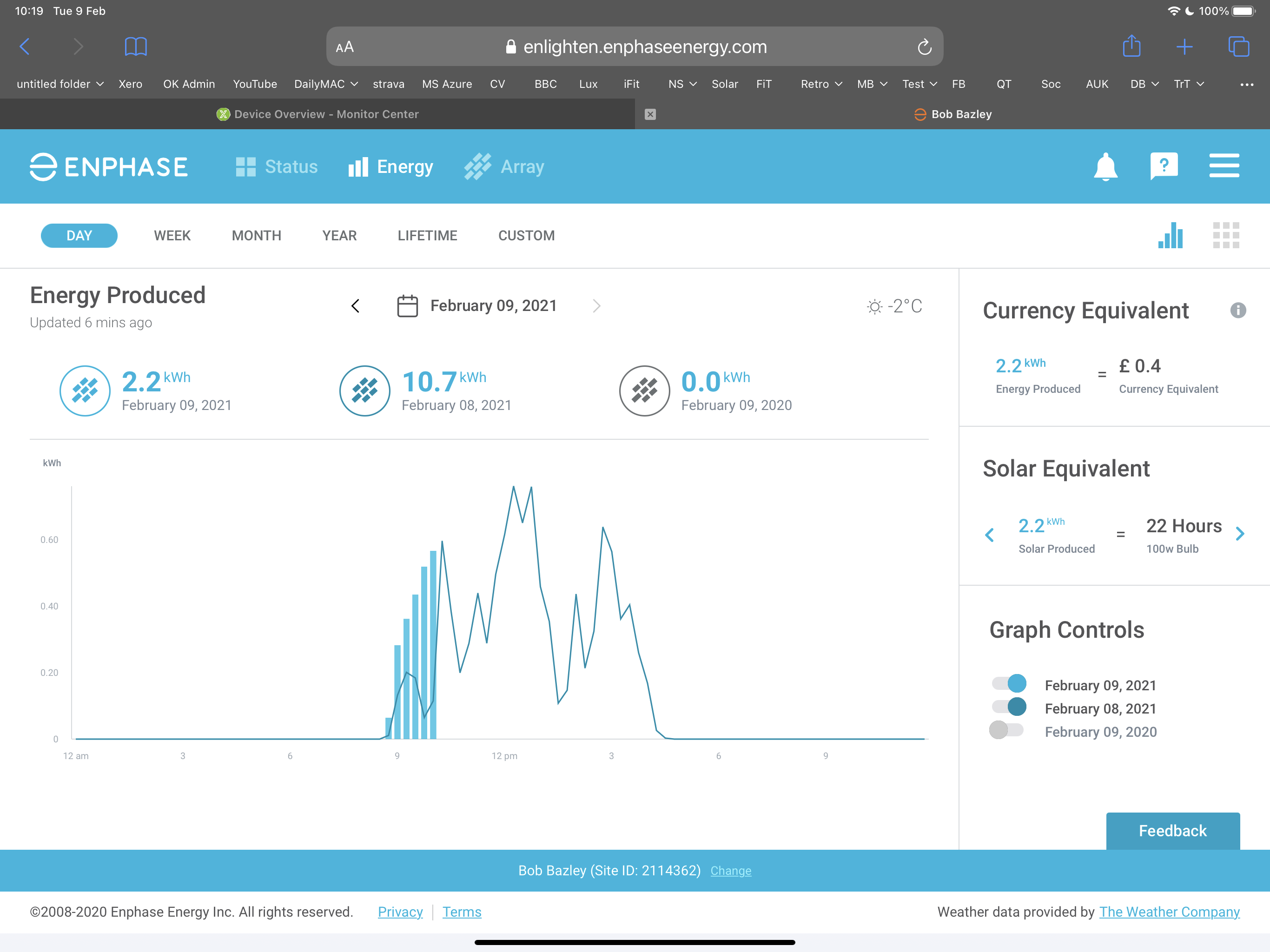This screenshot has height=952, width=1270.
Task: Reload the page with refresh icon
Action: [x=924, y=46]
